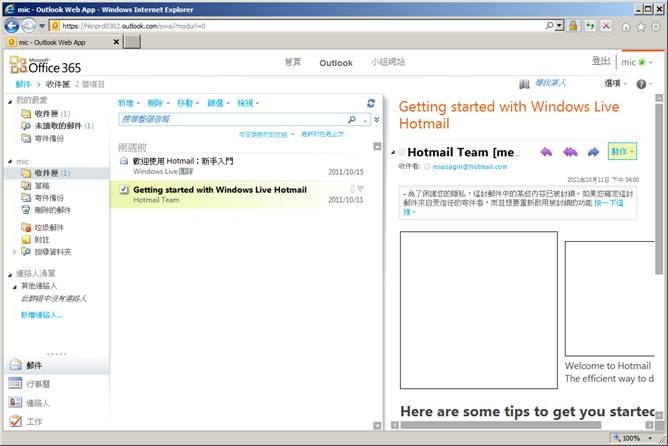Click the 新增連絡人 add contact link
The height and width of the screenshot is (446, 668).
(42, 315)
